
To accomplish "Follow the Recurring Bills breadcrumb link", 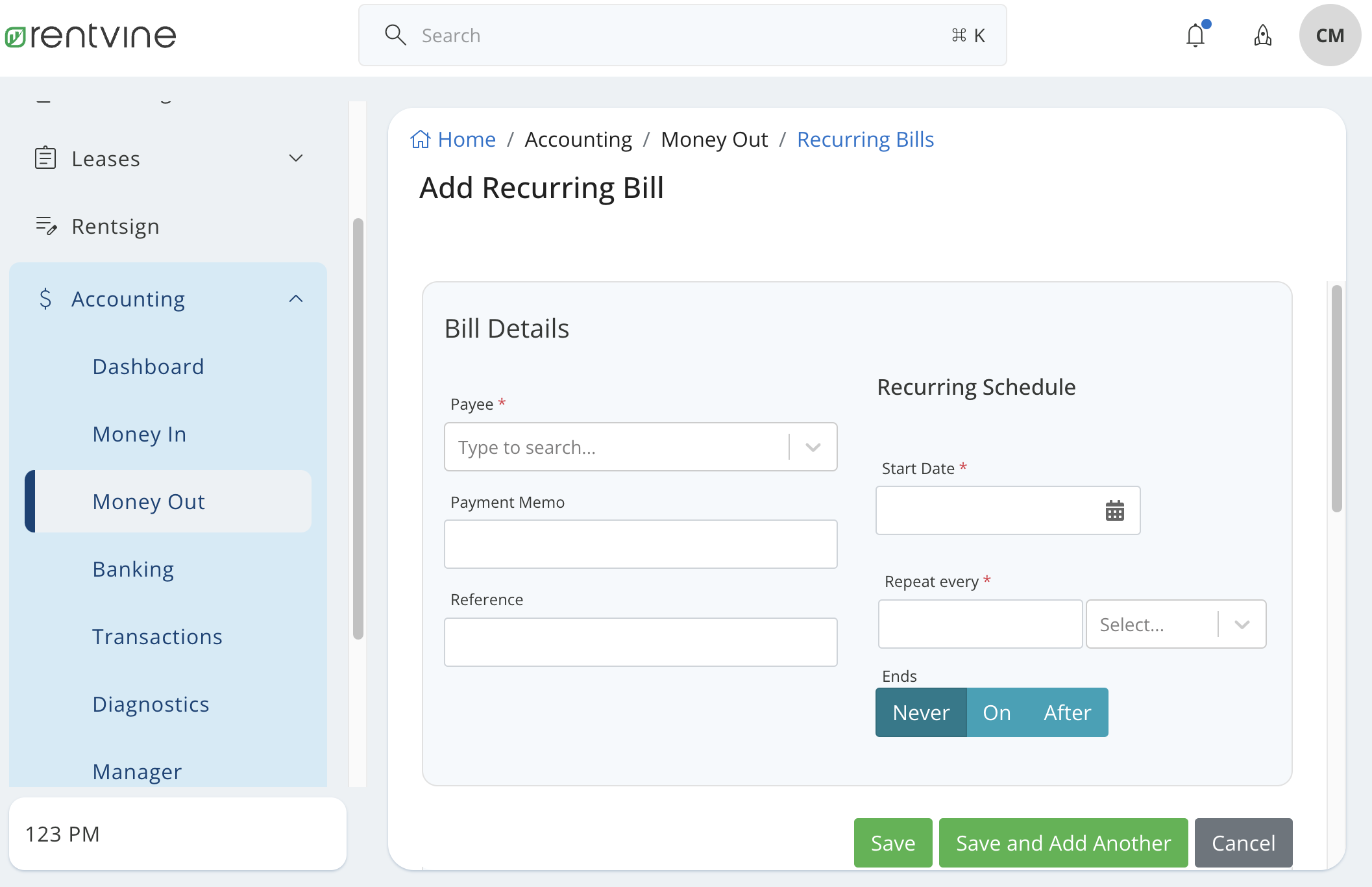I will 865,139.
